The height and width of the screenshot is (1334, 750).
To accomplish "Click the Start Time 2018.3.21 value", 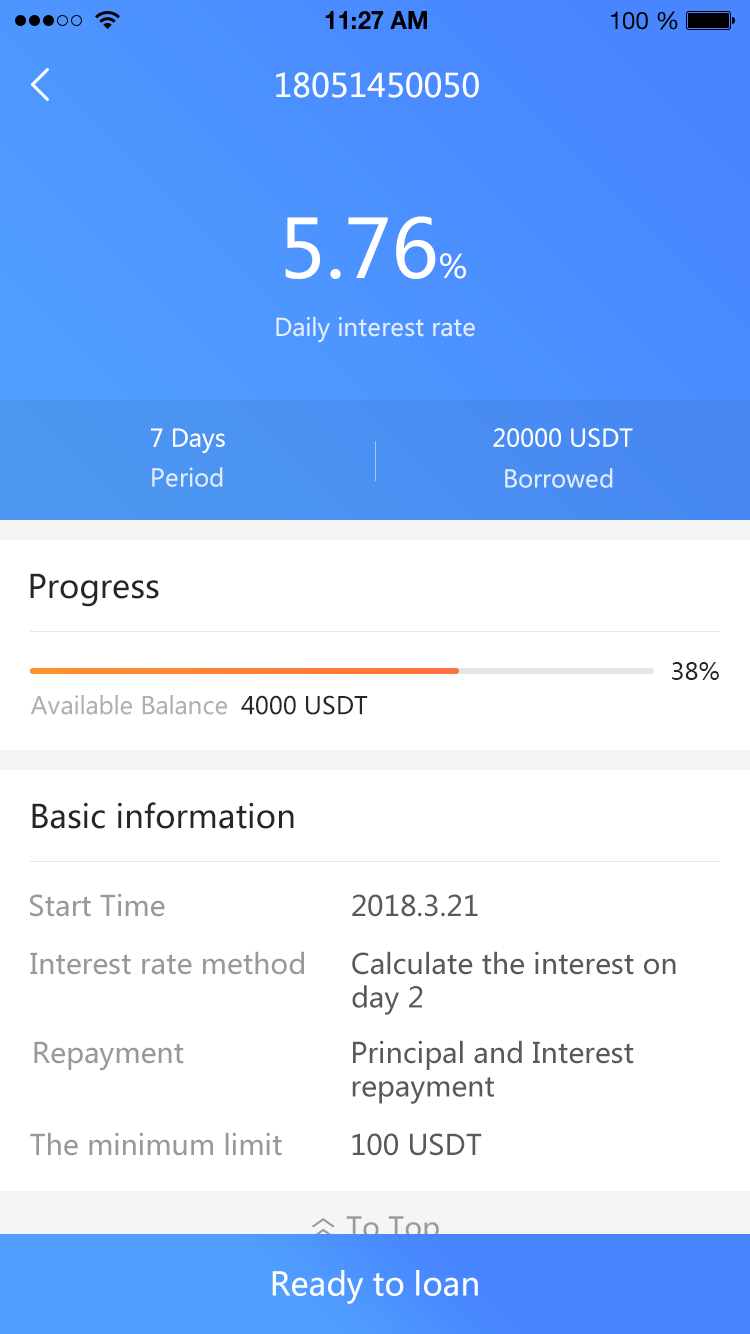I will [415, 906].
